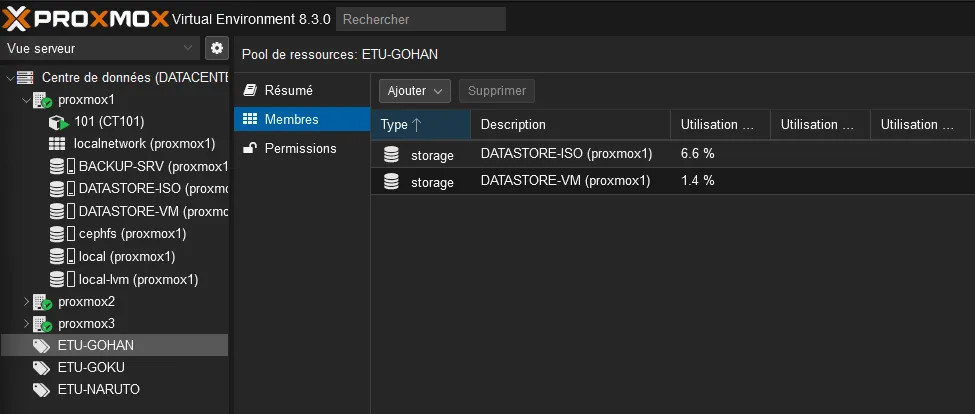Open the Permissions tab
The height and width of the screenshot is (414, 975).
[300, 148]
